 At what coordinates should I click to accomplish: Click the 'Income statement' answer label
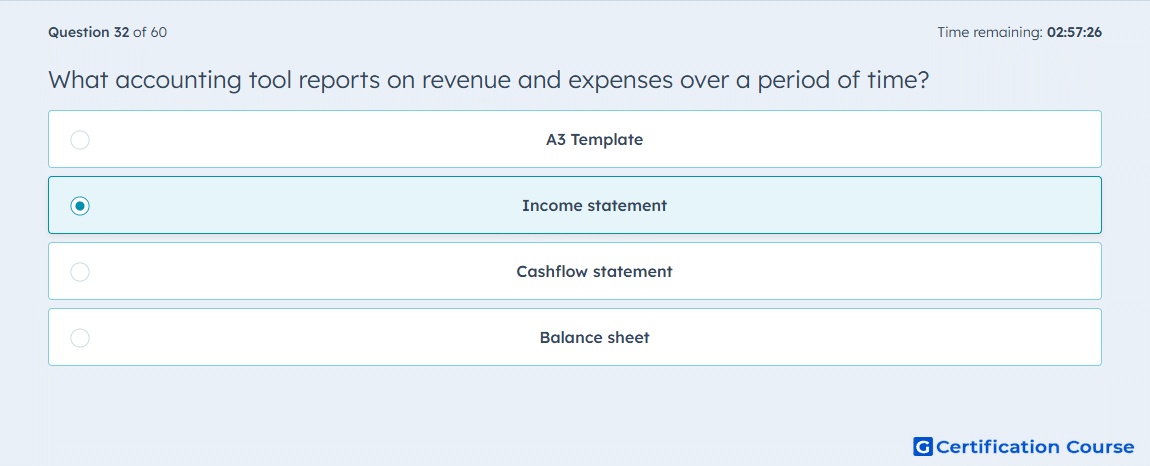tap(594, 206)
